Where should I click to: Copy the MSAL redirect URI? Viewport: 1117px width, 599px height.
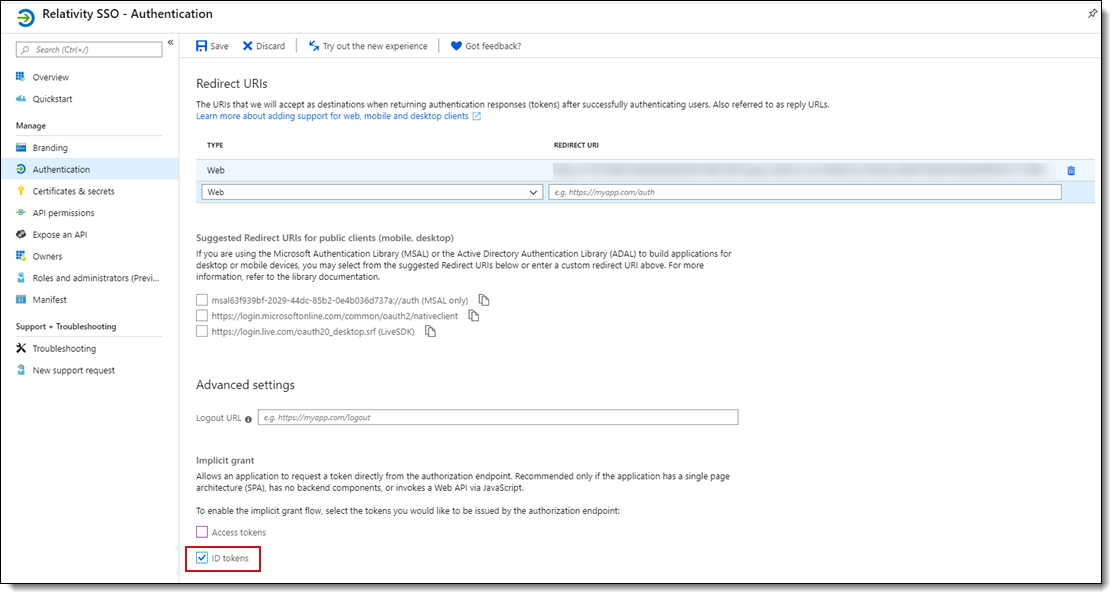(x=484, y=300)
